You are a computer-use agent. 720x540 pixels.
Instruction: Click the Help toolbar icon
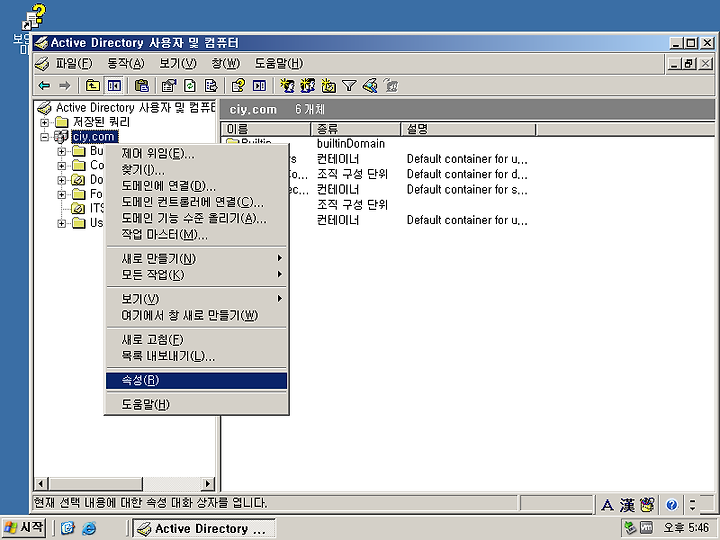tap(238, 85)
